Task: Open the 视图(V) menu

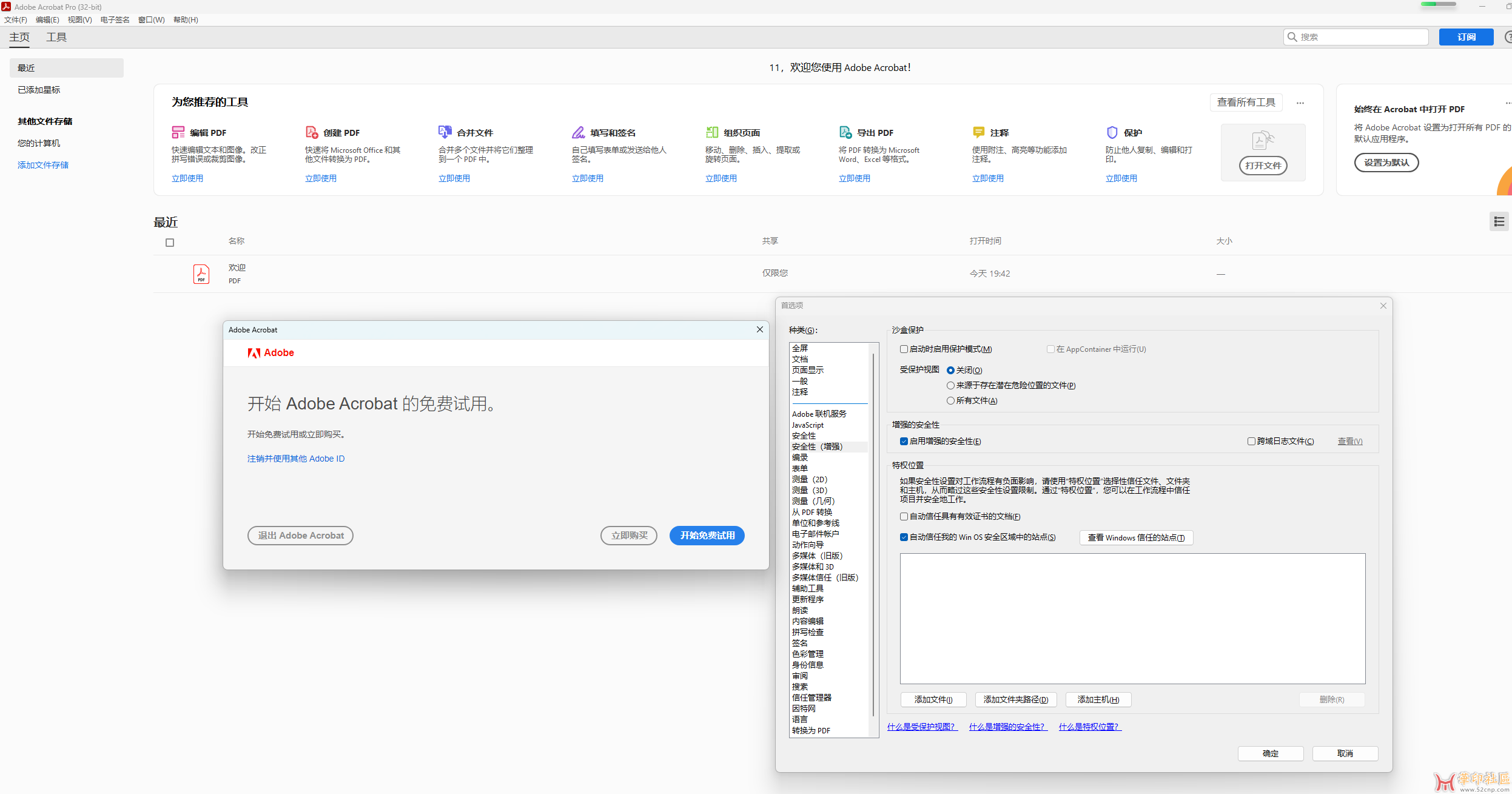Action: (79, 19)
